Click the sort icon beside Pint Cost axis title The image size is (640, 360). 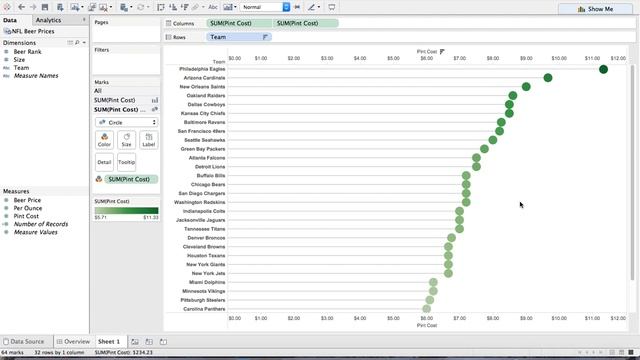click(x=442, y=51)
